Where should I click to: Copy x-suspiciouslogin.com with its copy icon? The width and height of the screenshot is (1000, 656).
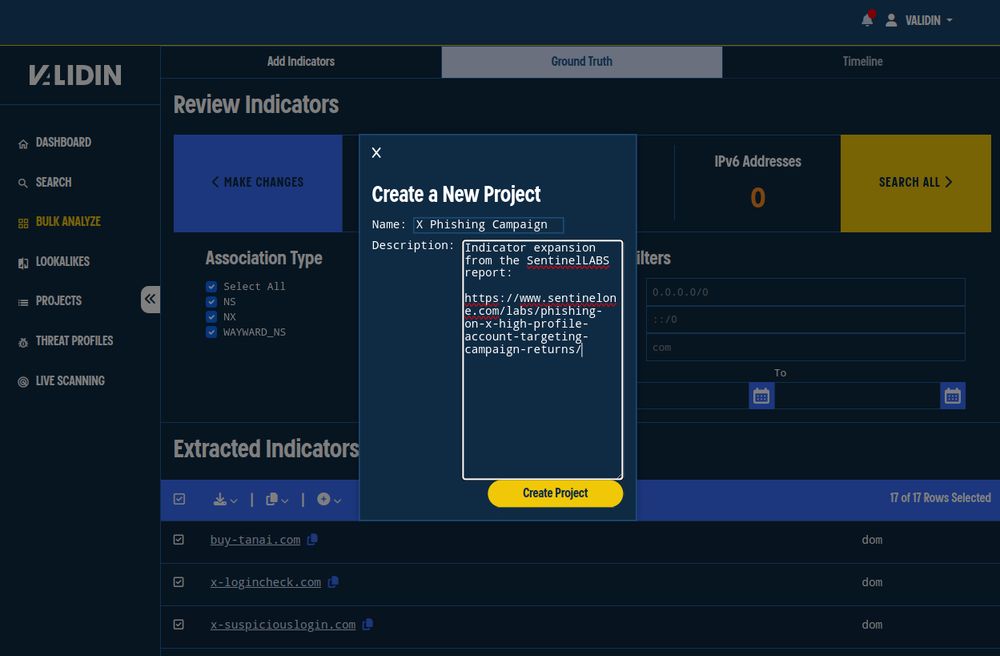click(x=367, y=625)
